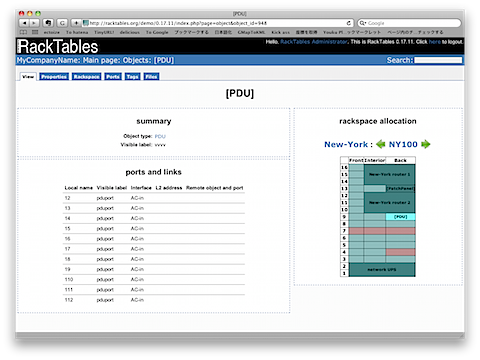Click the RackTables logo
480x360 pixels.
tap(58, 46)
